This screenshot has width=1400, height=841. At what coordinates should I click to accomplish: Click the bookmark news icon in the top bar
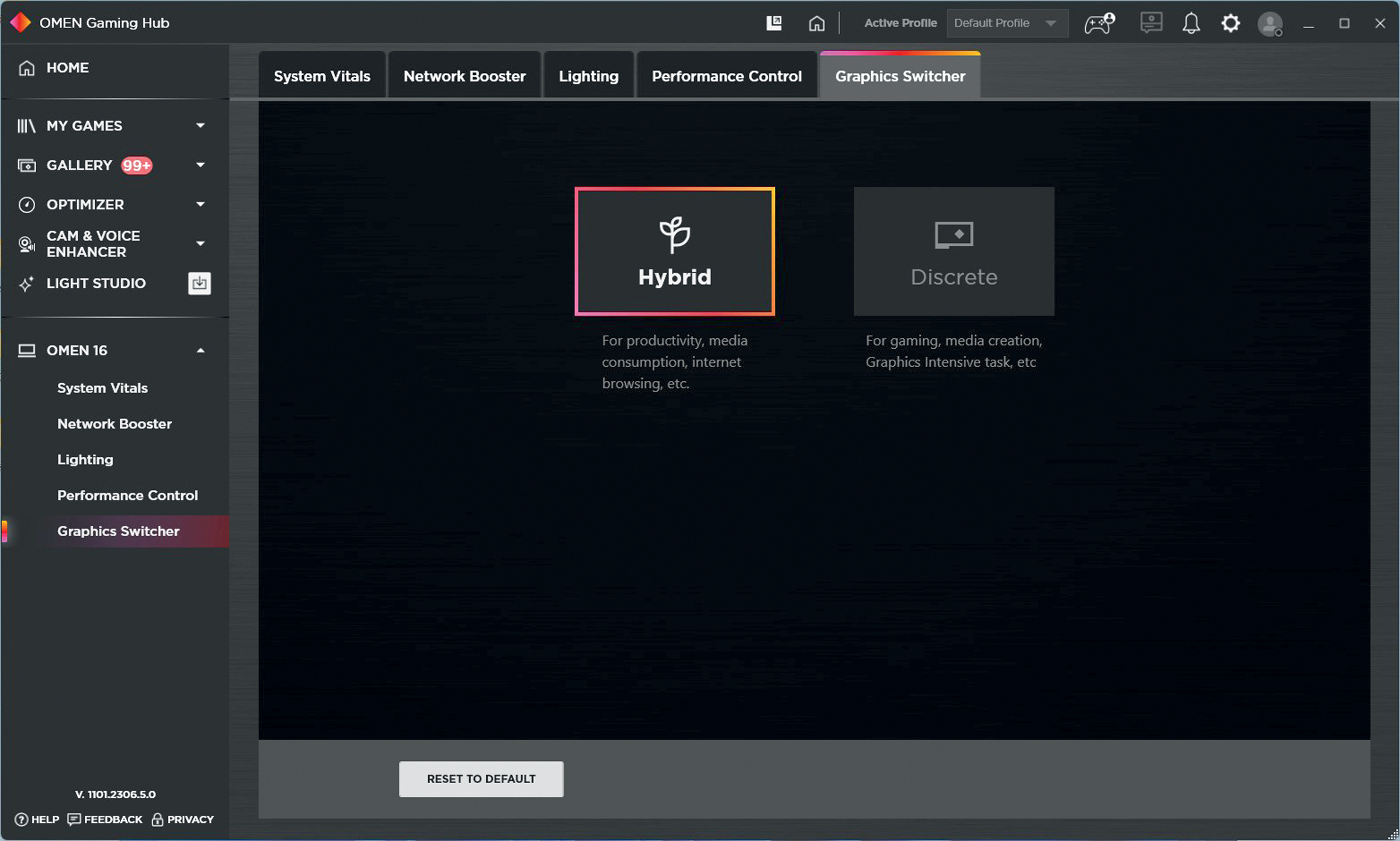pos(774,23)
